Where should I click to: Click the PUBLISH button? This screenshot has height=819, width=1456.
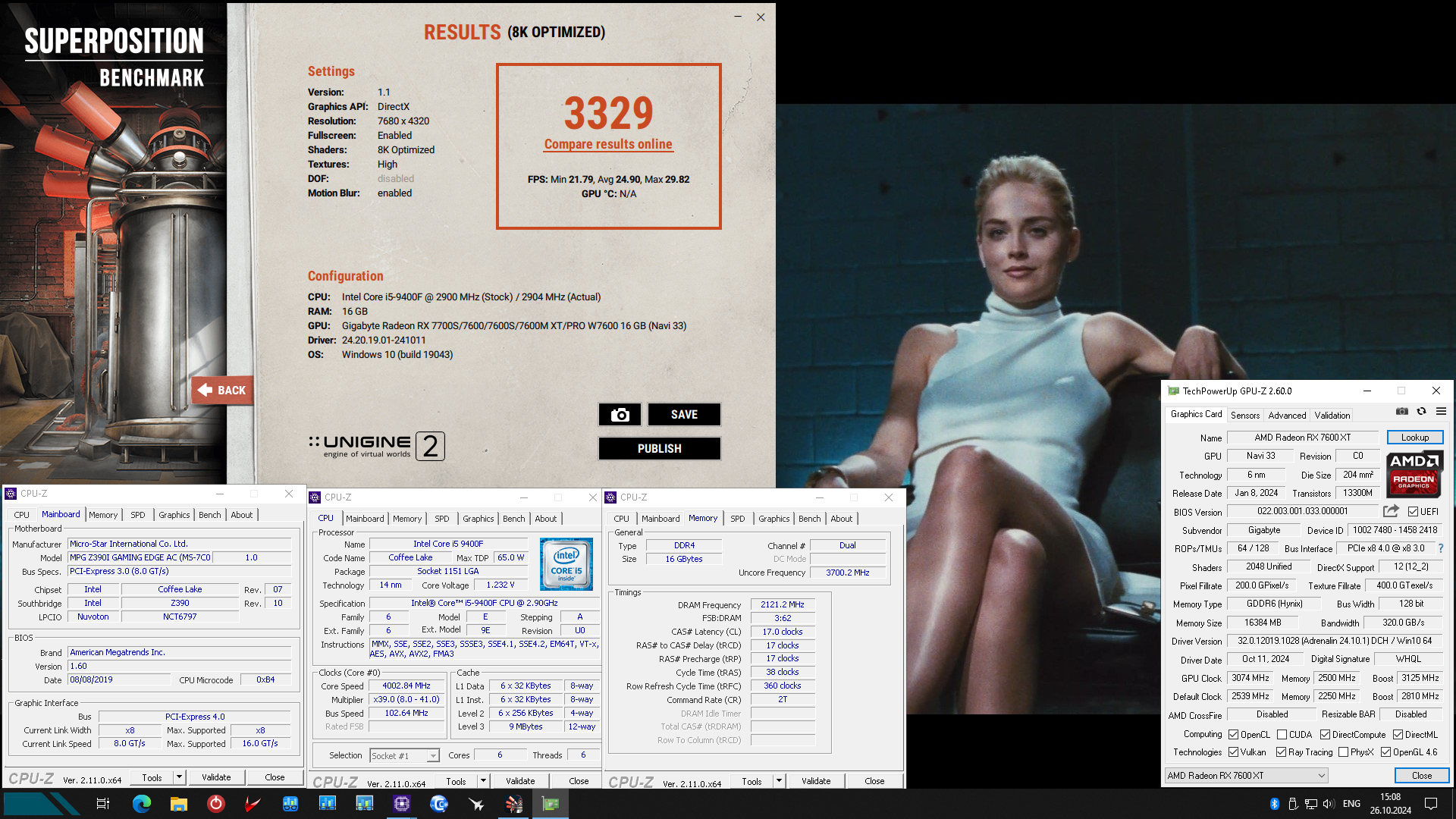[660, 449]
